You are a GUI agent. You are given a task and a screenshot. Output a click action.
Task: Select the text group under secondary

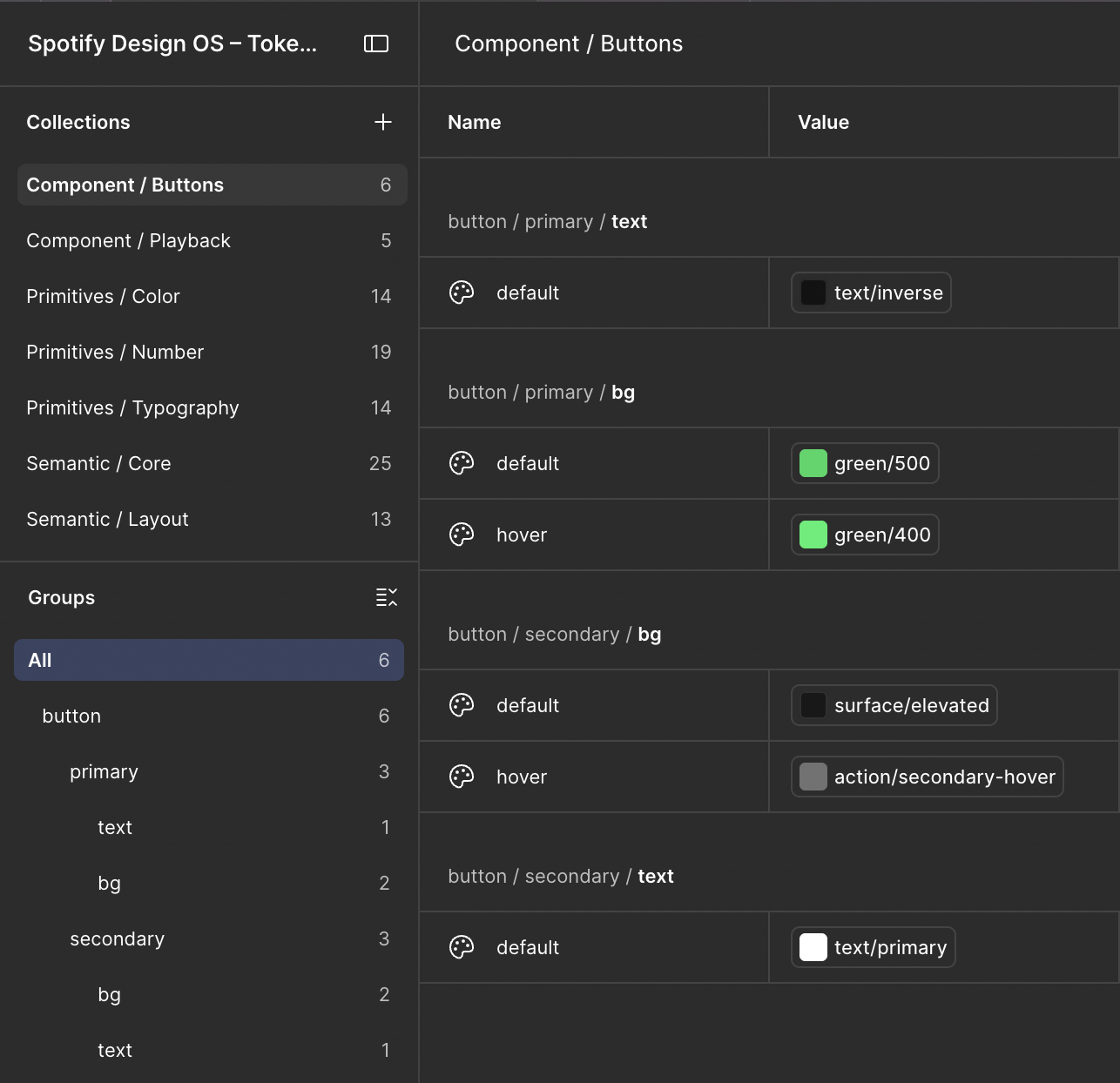point(209,1050)
